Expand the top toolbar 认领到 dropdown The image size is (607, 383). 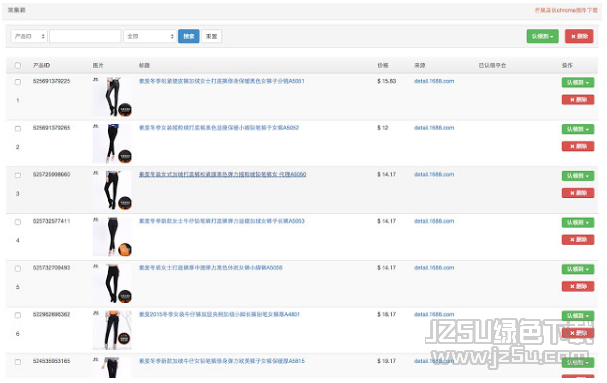click(542, 36)
